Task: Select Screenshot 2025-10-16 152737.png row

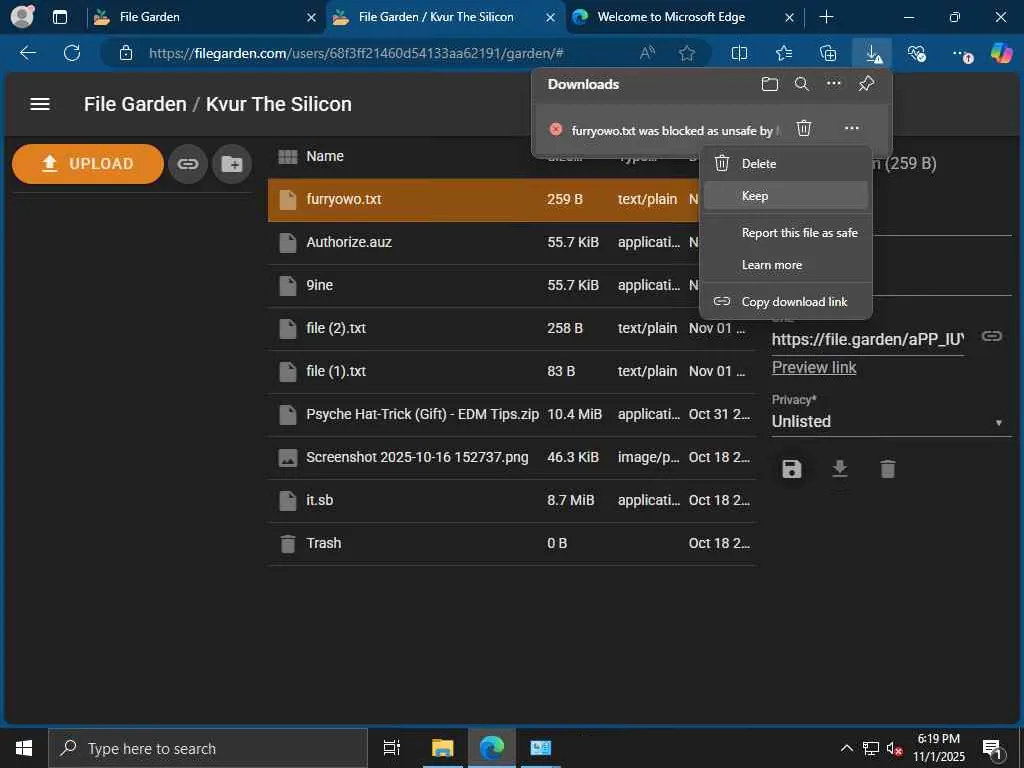Action: [512, 457]
